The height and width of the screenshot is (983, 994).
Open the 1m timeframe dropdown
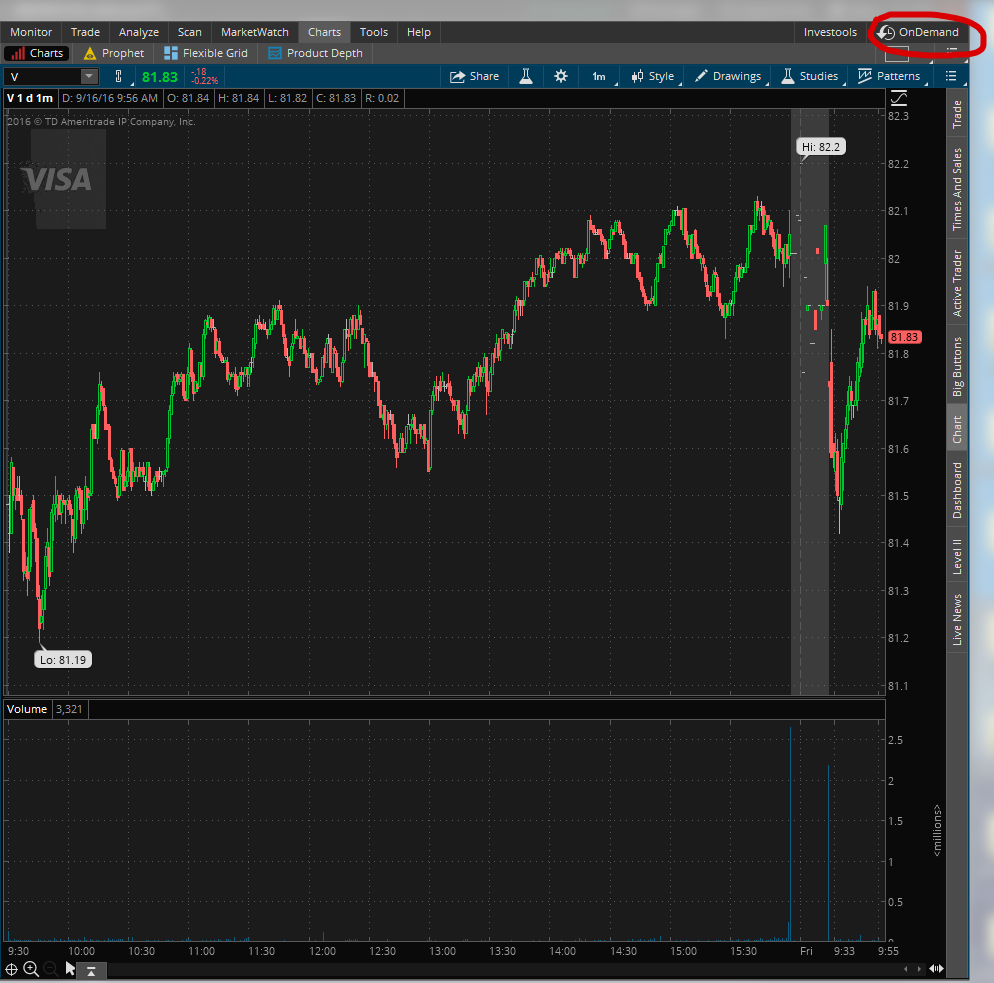(x=601, y=77)
